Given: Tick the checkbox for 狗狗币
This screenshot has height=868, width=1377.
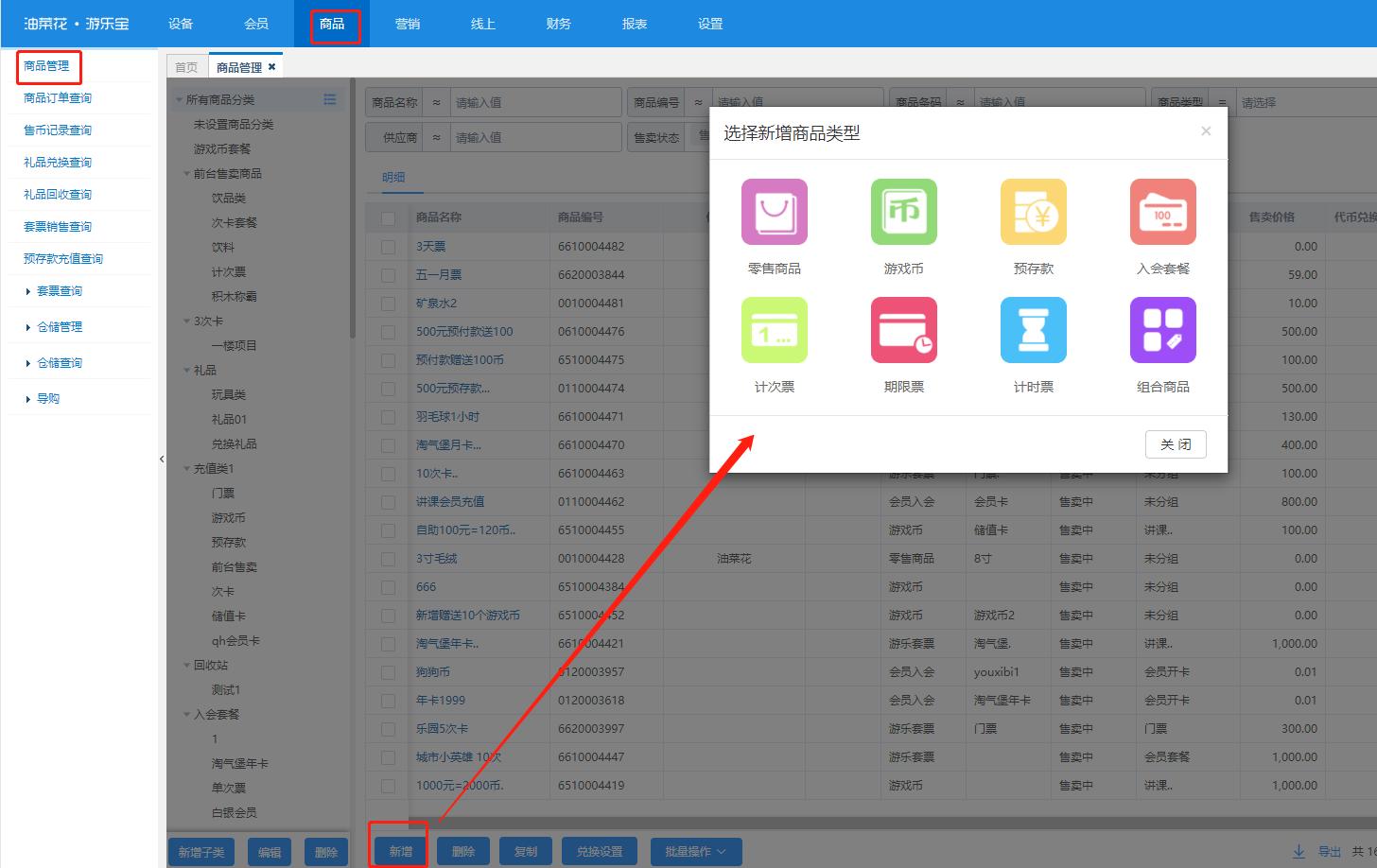Looking at the screenshot, I should pyautogui.click(x=388, y=672).
